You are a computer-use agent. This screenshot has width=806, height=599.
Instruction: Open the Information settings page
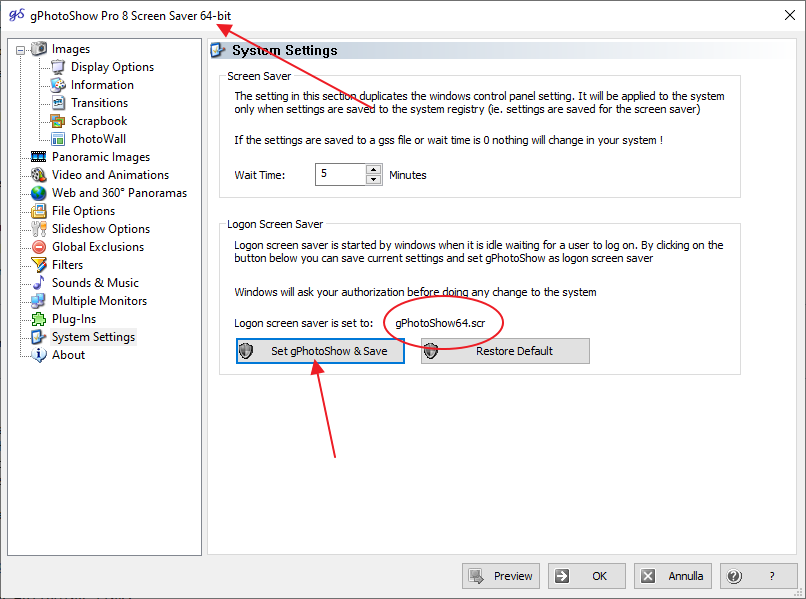coord(102,85)
